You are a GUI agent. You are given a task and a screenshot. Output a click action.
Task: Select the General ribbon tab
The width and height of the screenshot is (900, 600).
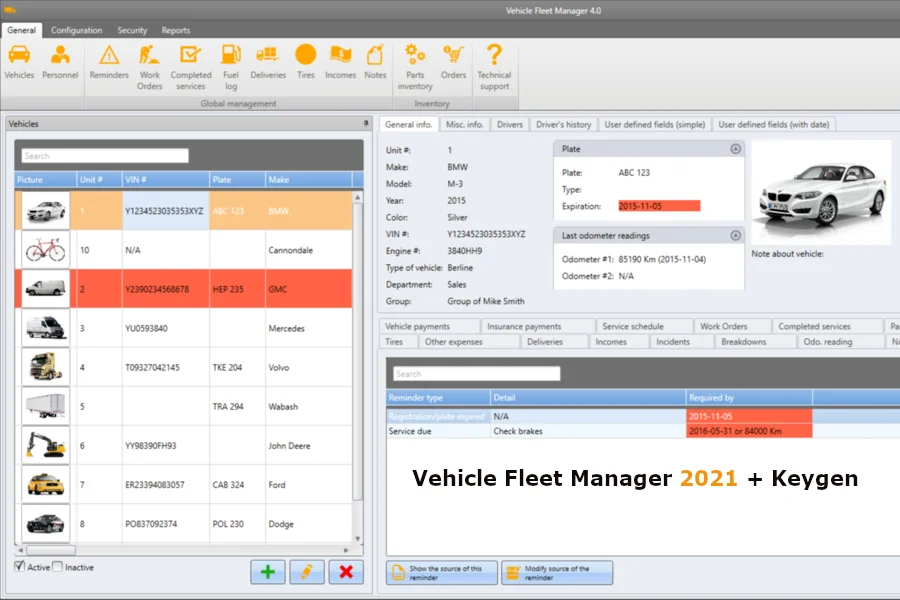(22, 30)
